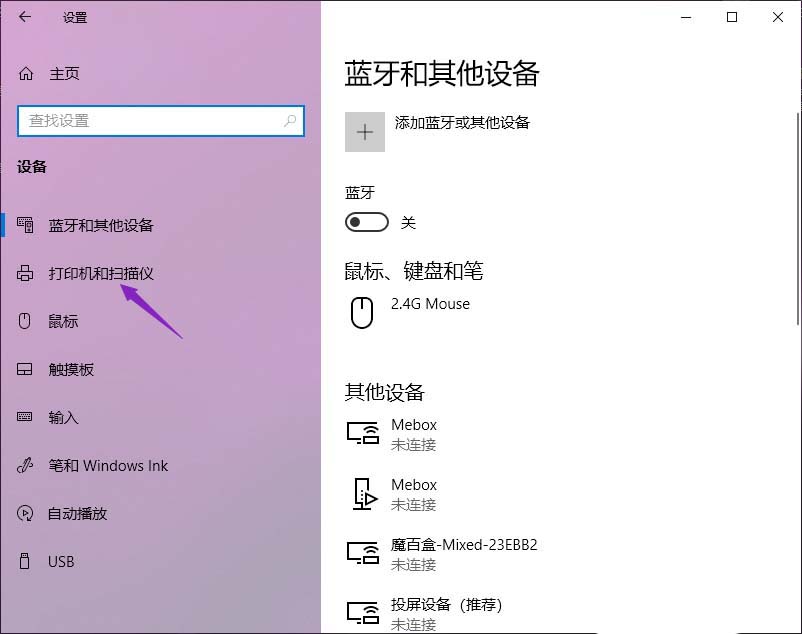This screenshot has width=802, height=634.
Task: Click the vertical scrollbar on right
Action: click(798, 219)
